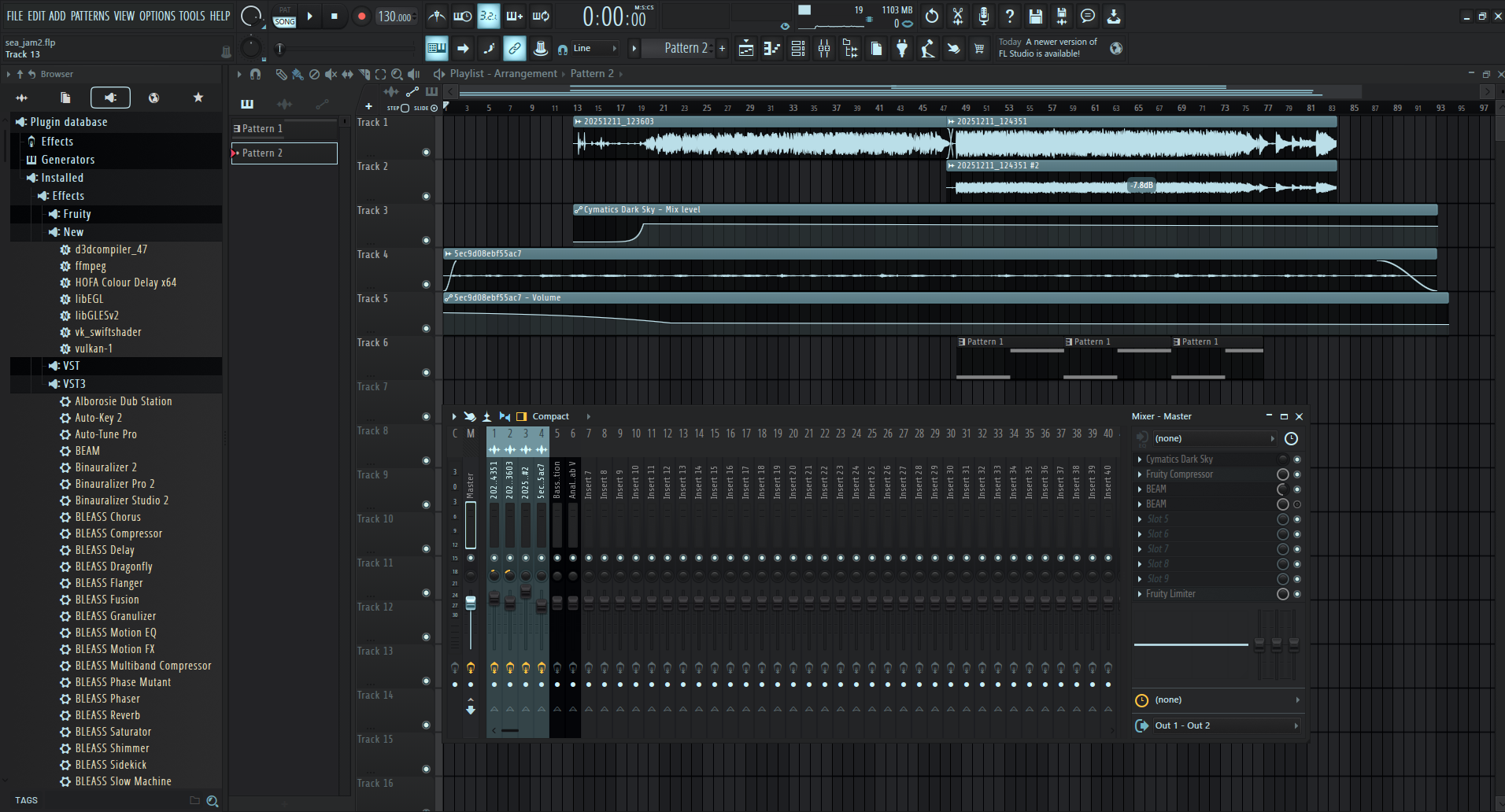Image resolution: width=1505 pixels, height=812 pixels.
Task: Open the Piano roll view icon
Action: click(x=772, y=49)
